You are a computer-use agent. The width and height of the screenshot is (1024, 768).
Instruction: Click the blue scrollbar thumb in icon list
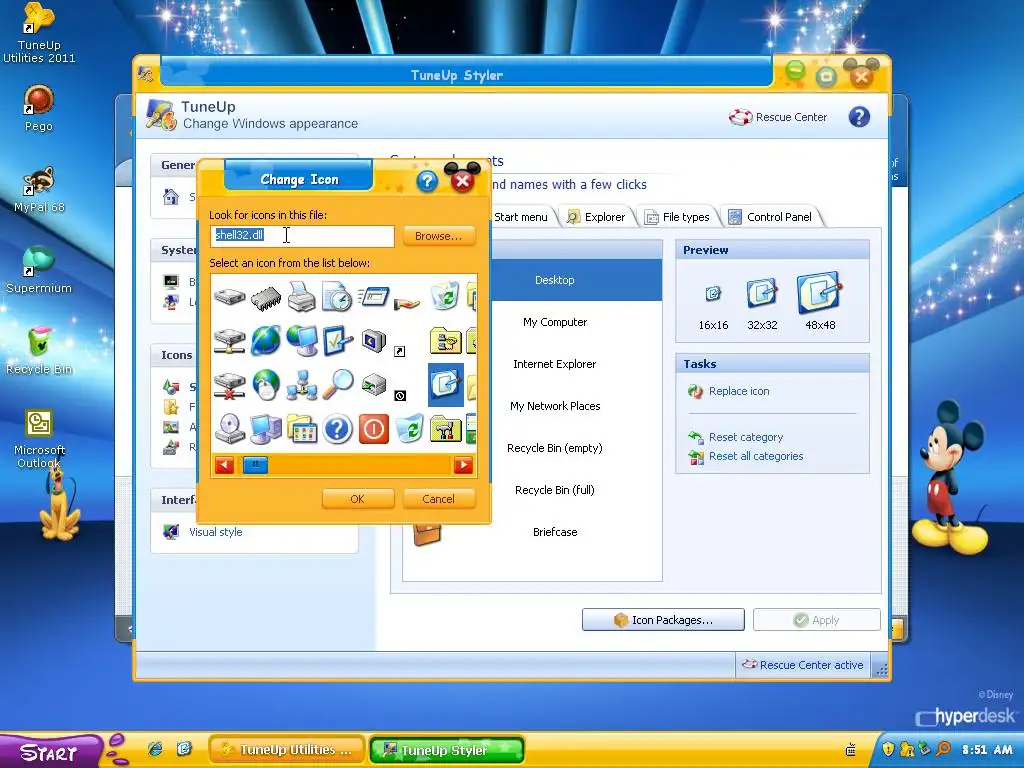tap(255, 465)
